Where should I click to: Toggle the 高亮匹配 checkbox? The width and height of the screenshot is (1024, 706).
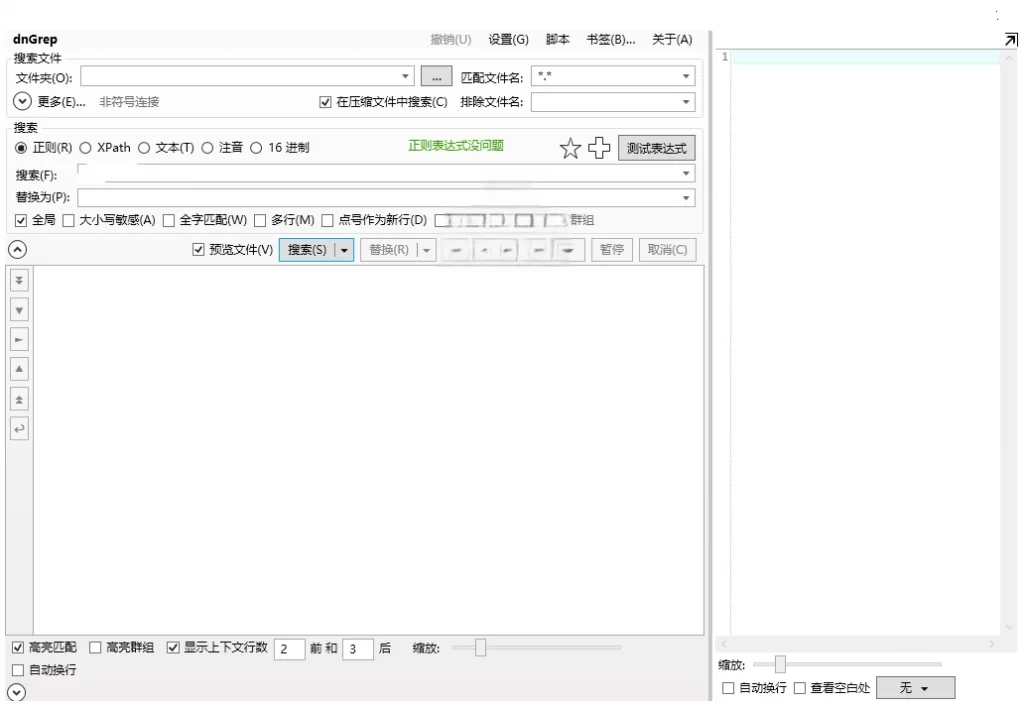[x=20, y=647]
